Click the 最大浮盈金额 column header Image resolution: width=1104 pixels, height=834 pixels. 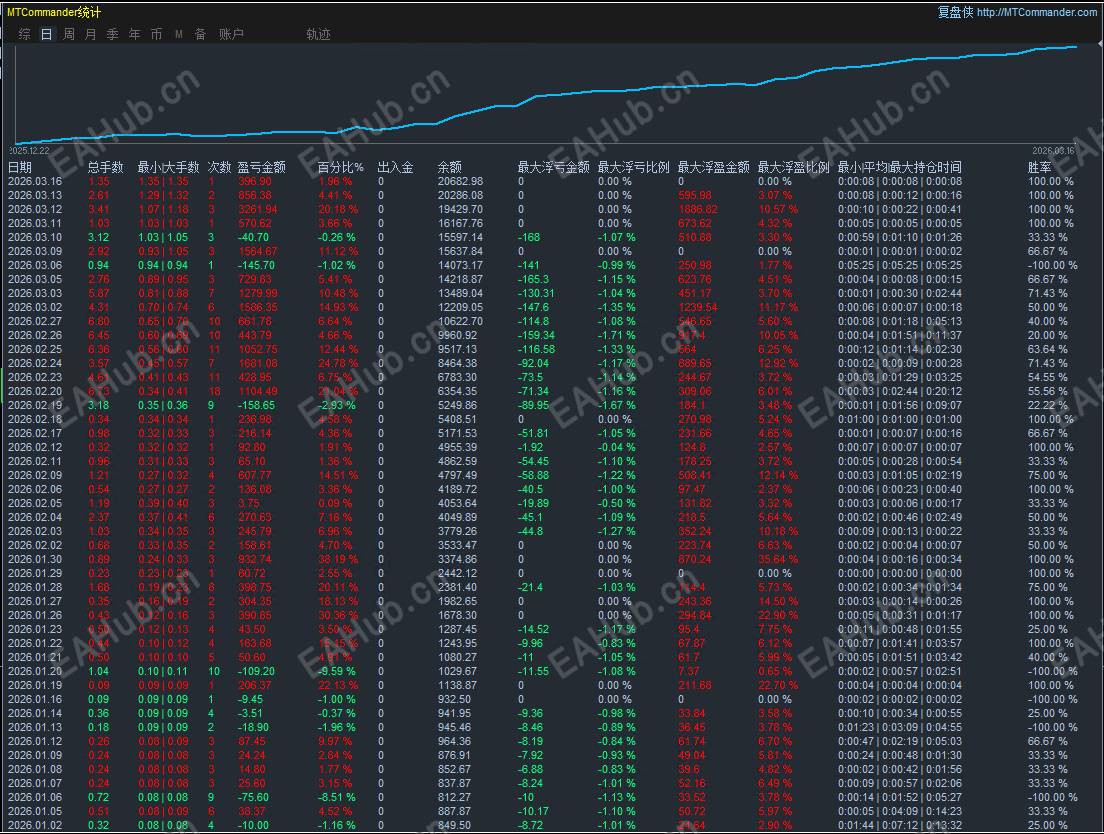pyautogui.click(x=713, y=167)
